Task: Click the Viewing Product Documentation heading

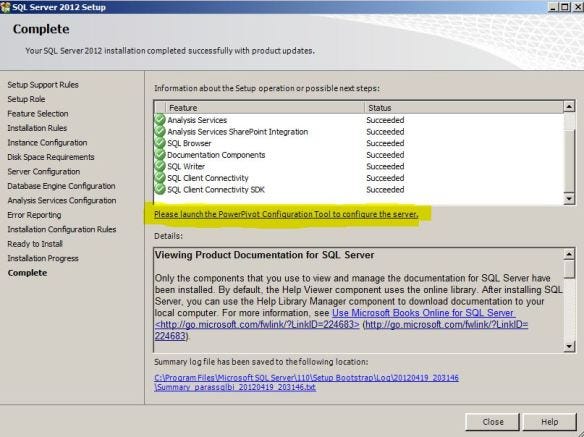Action: [264, 255]
